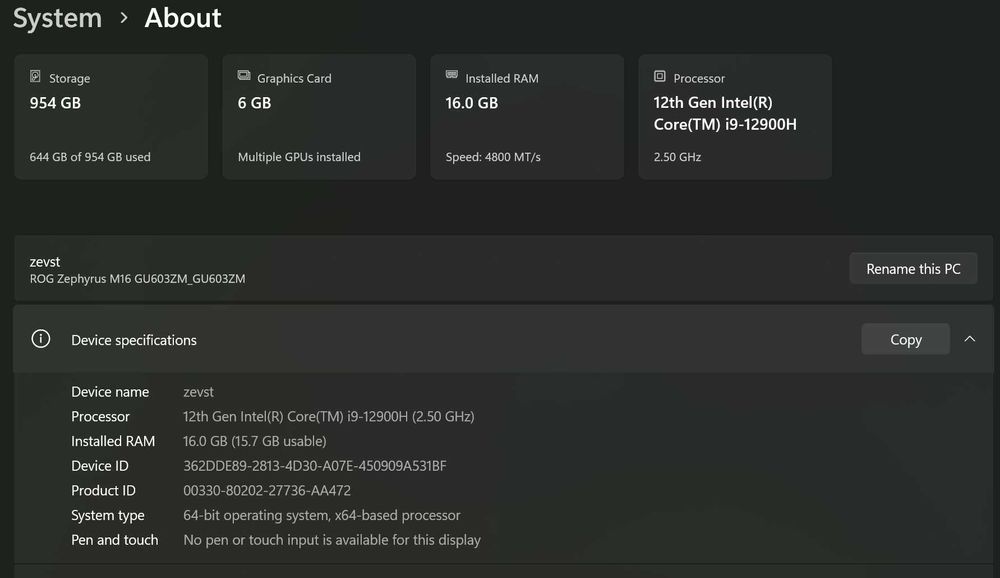Viewport: 1000px width, 578px height.
Task: Click the 'Speed: 4800 MT/s' RAM detail
Action: click(x=493, y=157)
